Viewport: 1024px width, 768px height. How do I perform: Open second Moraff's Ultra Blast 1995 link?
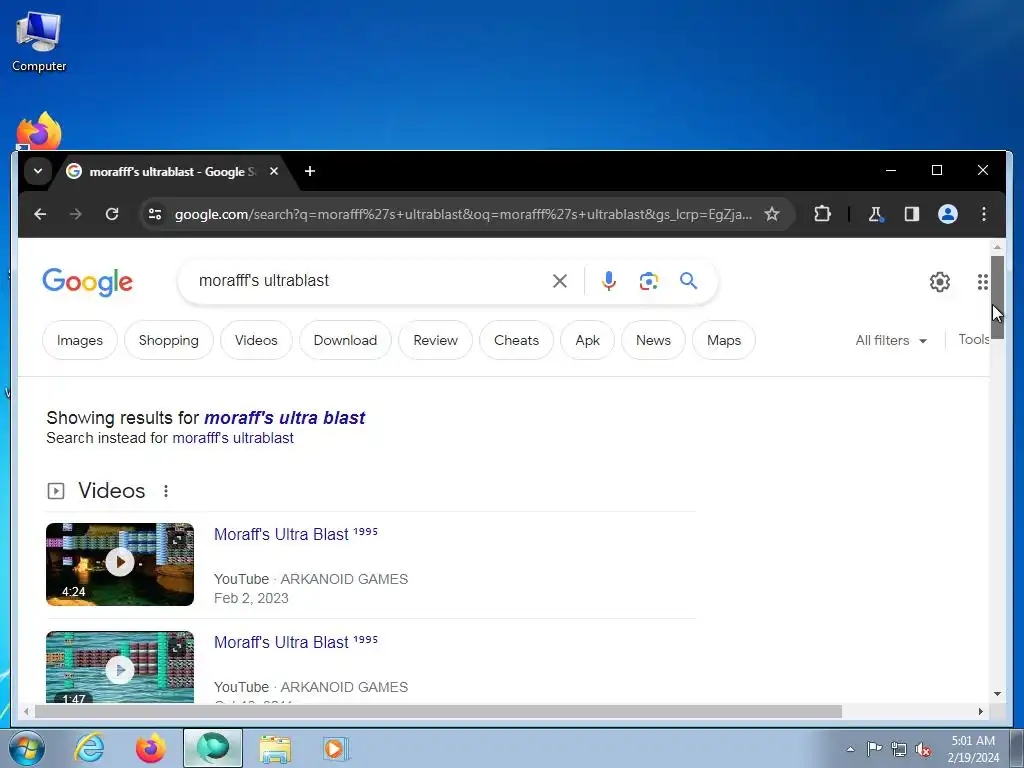tap(295, 641)
